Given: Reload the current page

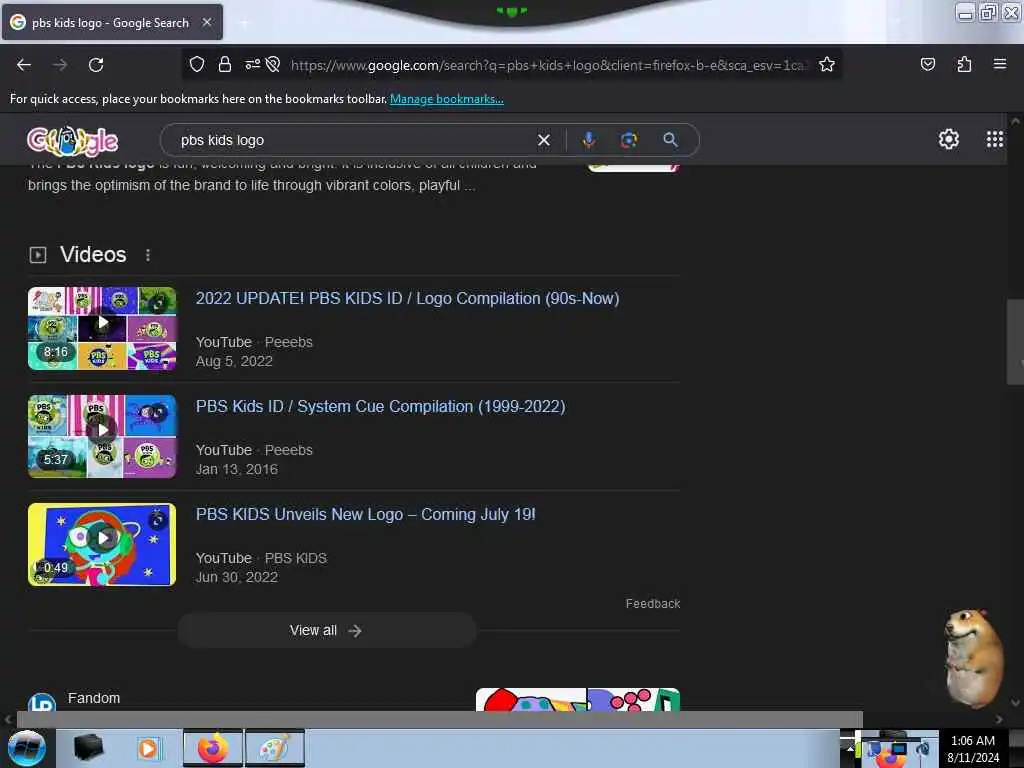Looking at the screenshot, I should pos(96,65).
